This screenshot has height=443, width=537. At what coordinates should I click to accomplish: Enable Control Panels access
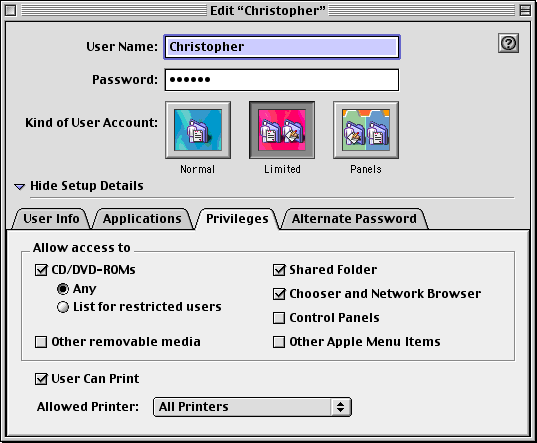pos(279,318)
